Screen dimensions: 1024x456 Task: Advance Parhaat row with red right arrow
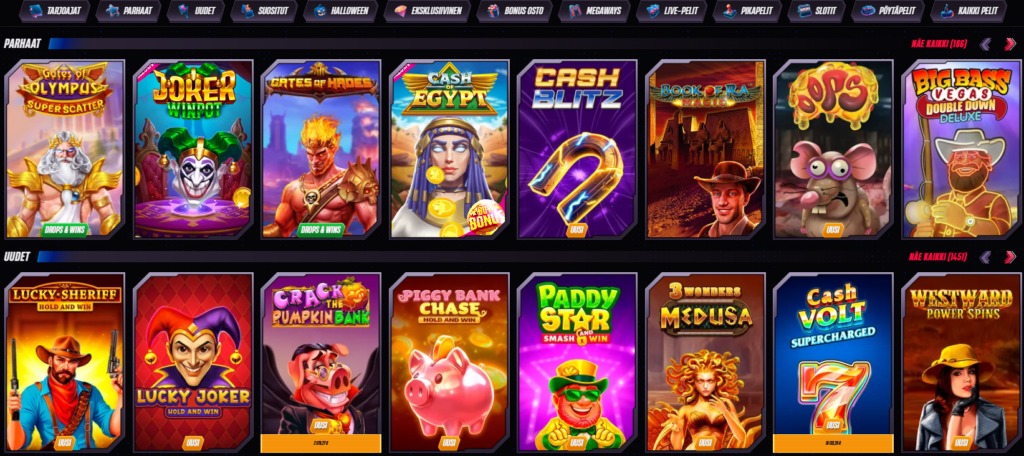click(1010, 44)
